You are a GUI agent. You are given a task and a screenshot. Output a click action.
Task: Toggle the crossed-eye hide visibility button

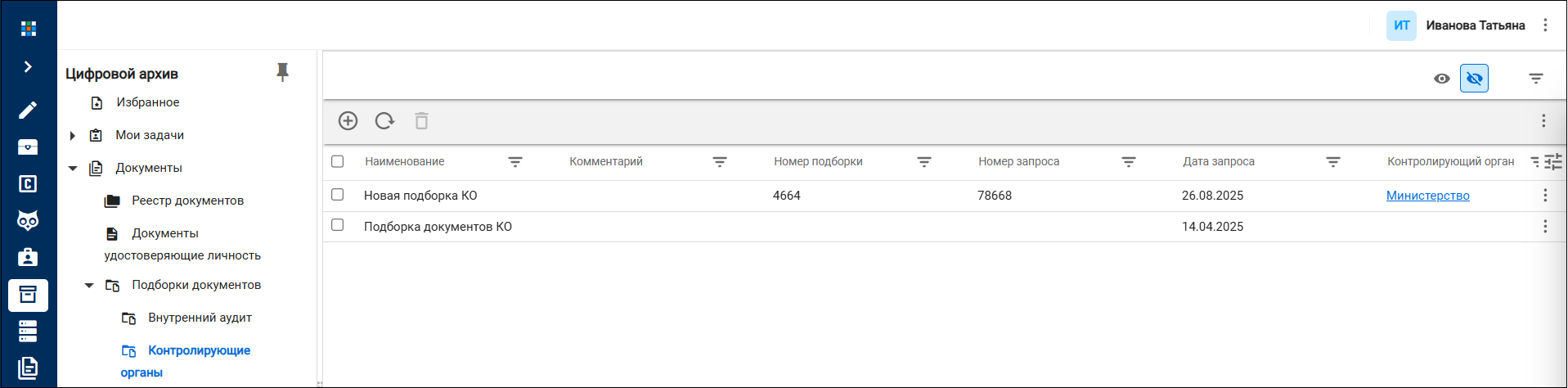[1474, 79]
